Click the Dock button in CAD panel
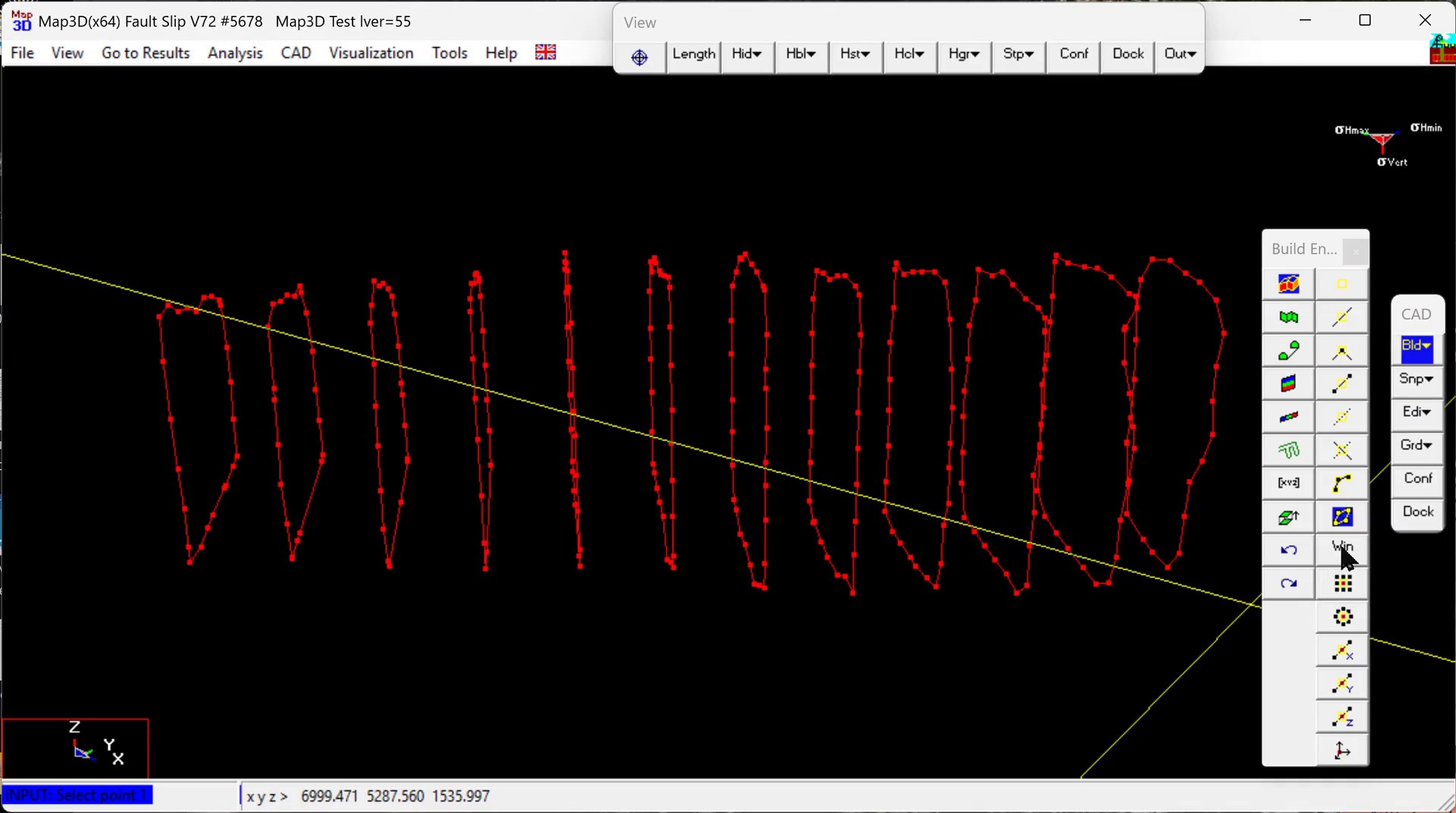The width and height of the screenshot is (1456, 813). (x=1417, y=512)
